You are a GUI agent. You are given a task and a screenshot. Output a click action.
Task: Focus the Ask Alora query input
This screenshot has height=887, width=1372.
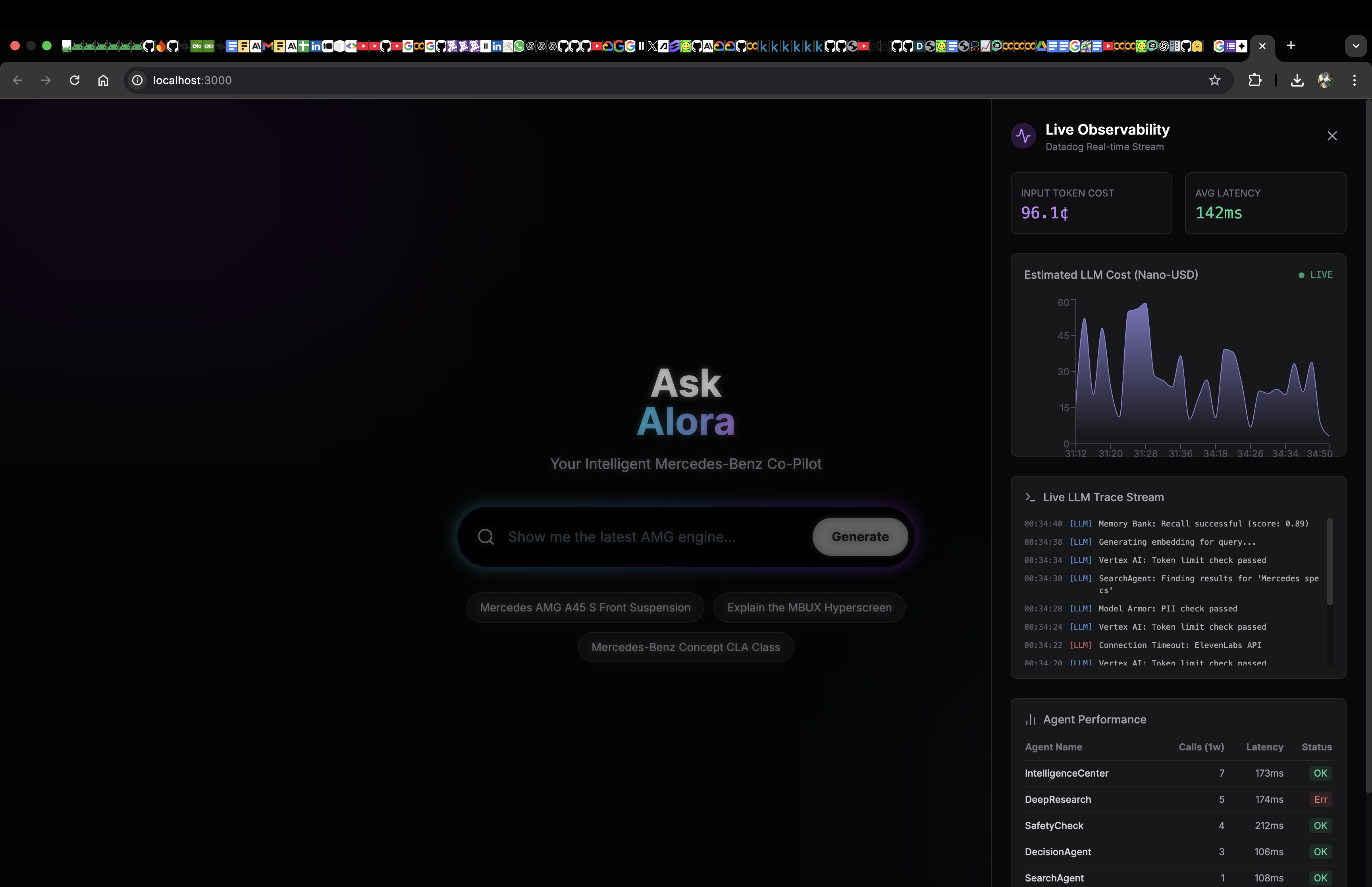click(x=653, y=537)
